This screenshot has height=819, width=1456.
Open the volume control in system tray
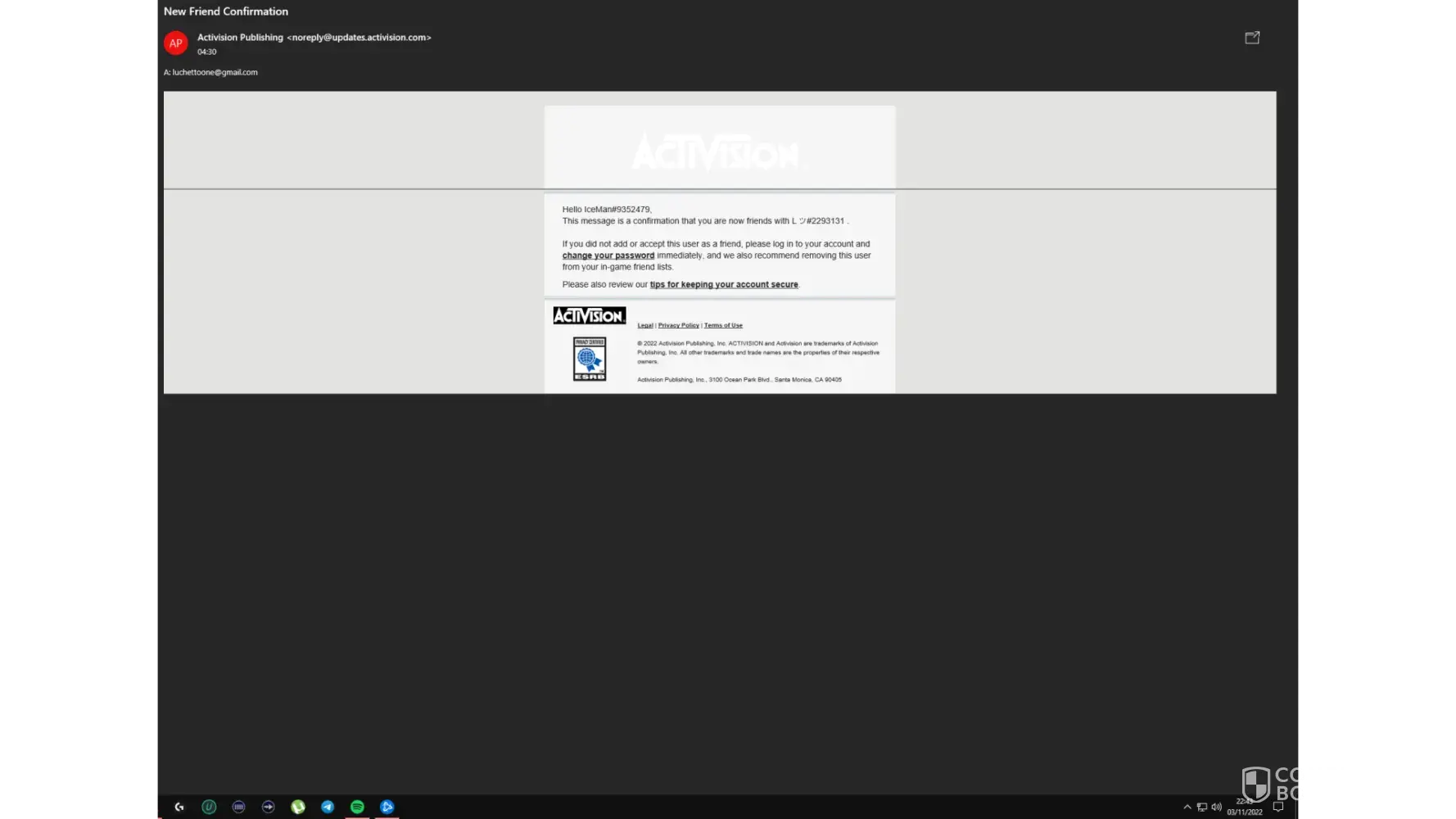(1216, 807)
